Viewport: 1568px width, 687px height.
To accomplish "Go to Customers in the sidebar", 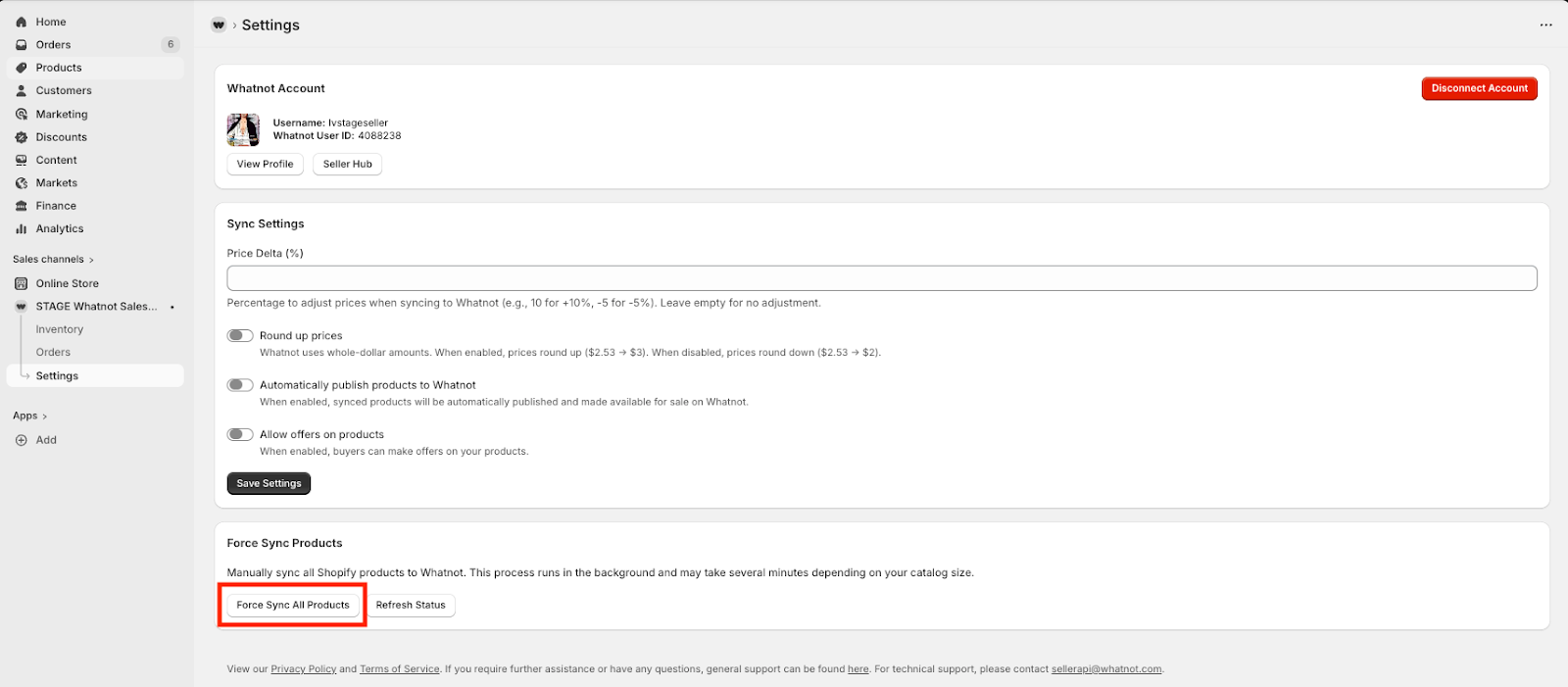I will click(x=64, y=90).
